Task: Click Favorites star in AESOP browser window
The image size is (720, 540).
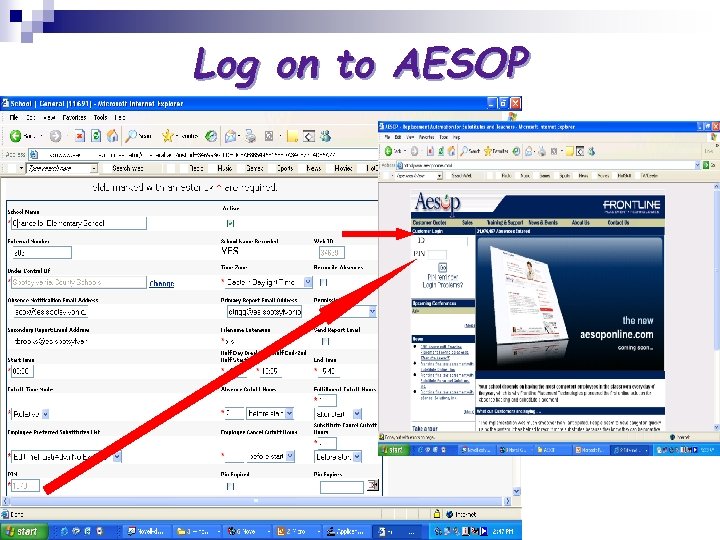Action: click(x=488, y=151)
